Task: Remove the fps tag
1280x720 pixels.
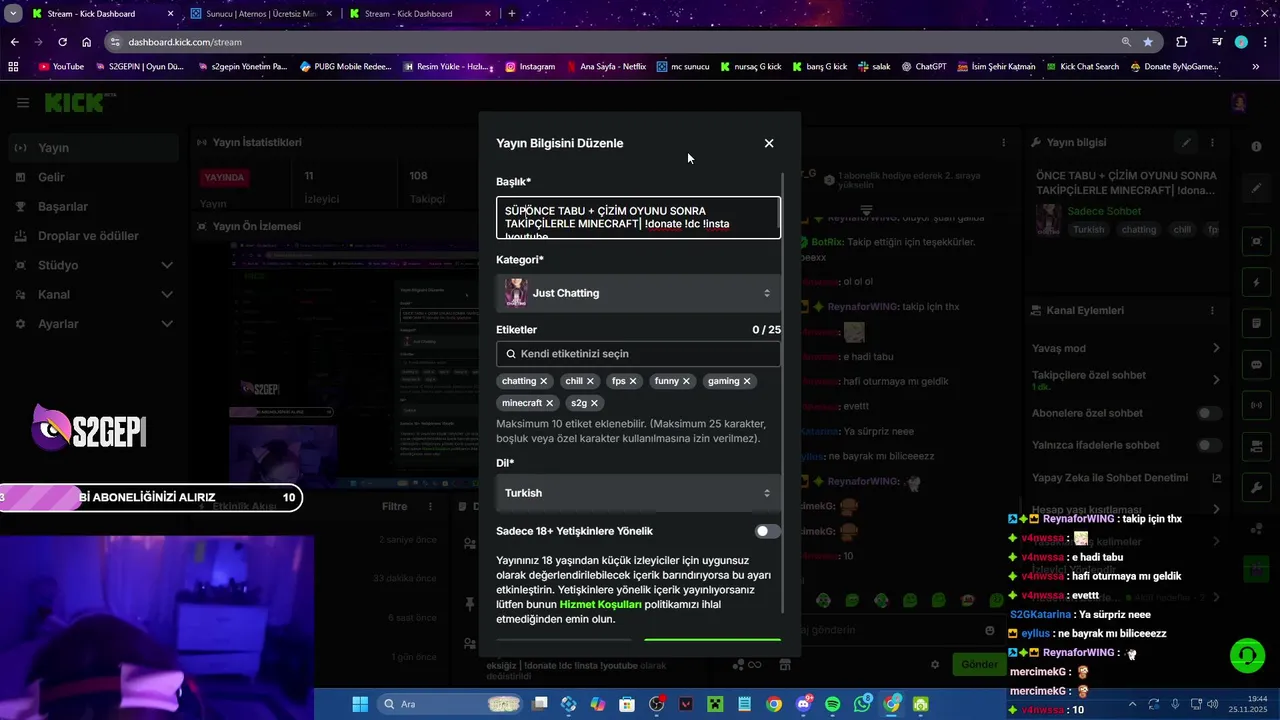Action: 633,381
